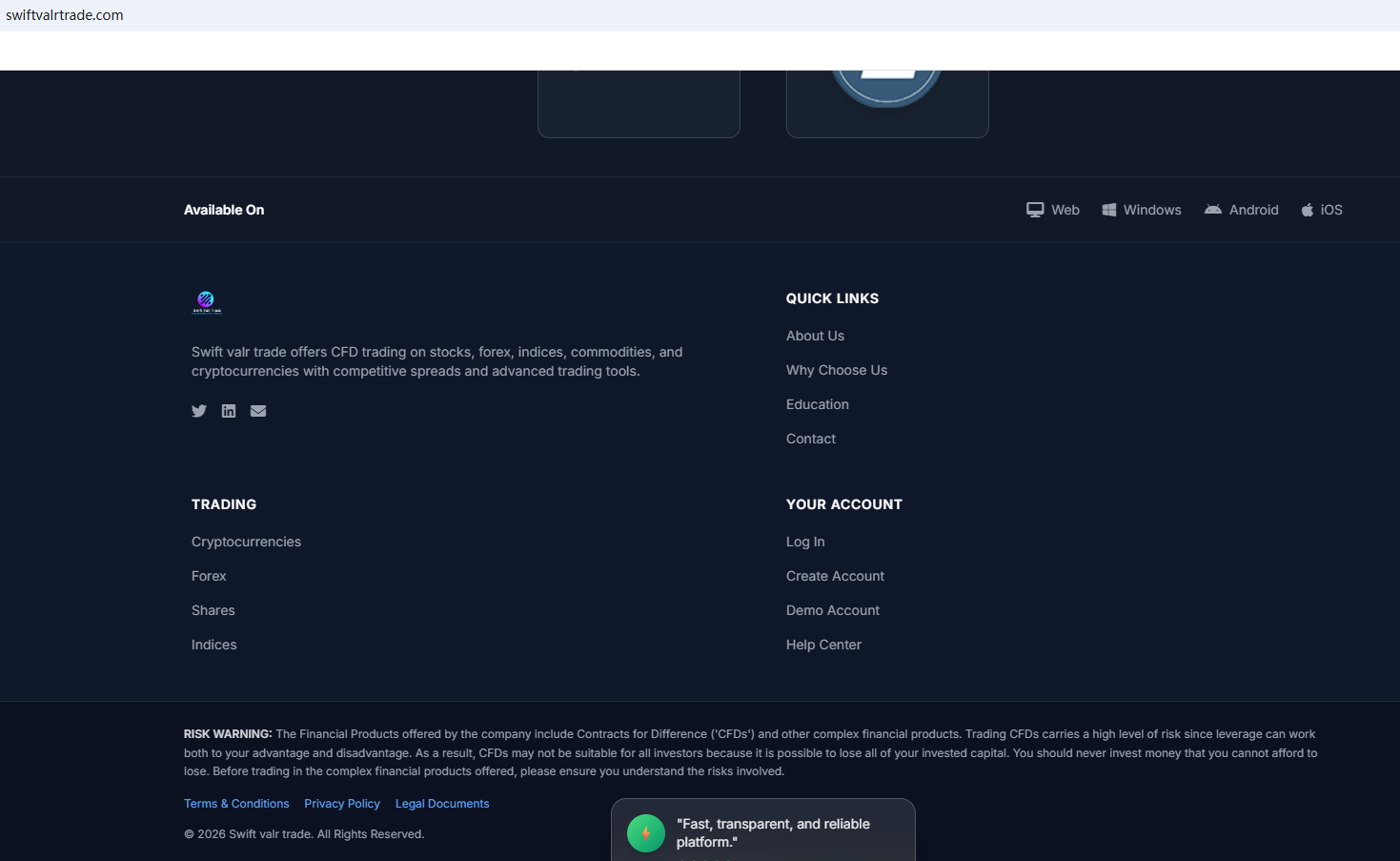
Task: Open the Twitter social icon
Action: point(199,411)
